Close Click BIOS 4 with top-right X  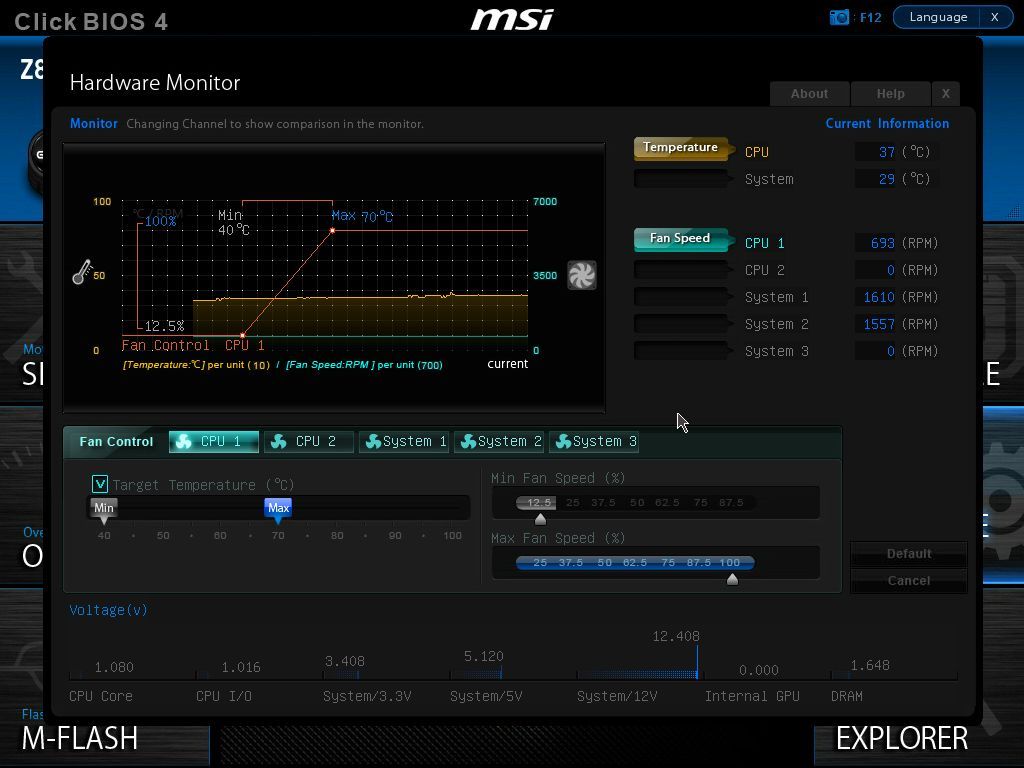pyautogui.click(x=995, y=17)
